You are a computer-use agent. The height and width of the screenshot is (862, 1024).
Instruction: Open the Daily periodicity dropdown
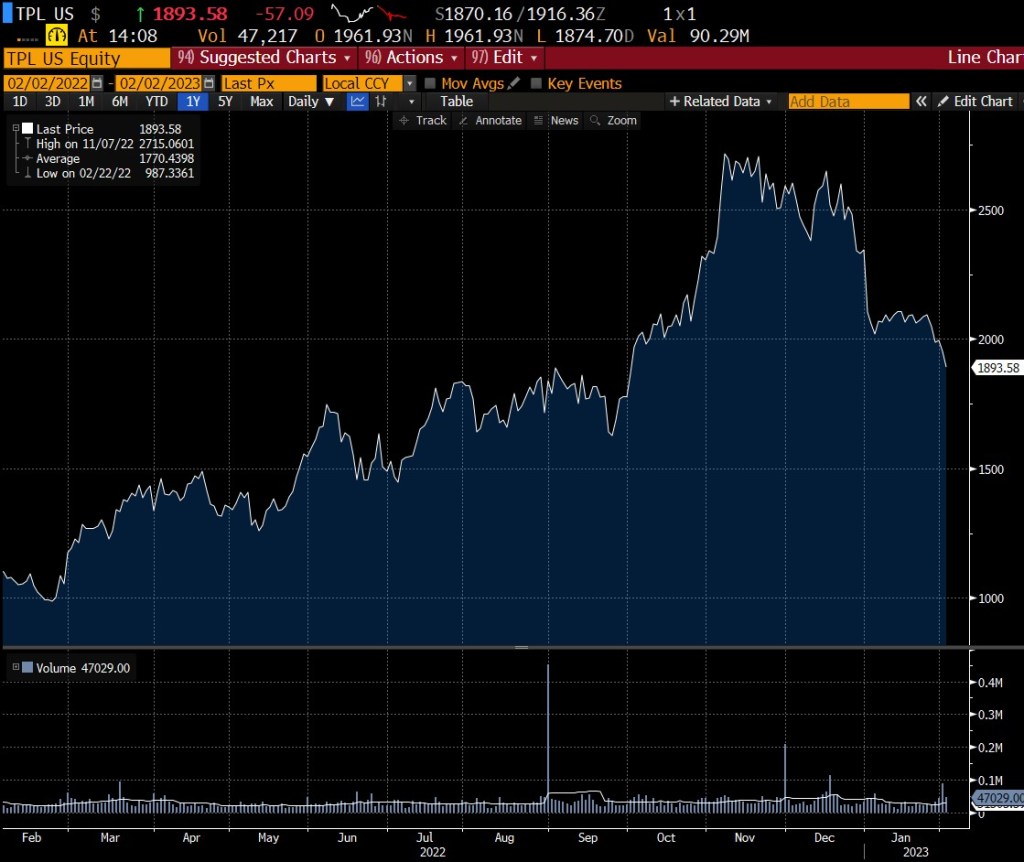310,101
